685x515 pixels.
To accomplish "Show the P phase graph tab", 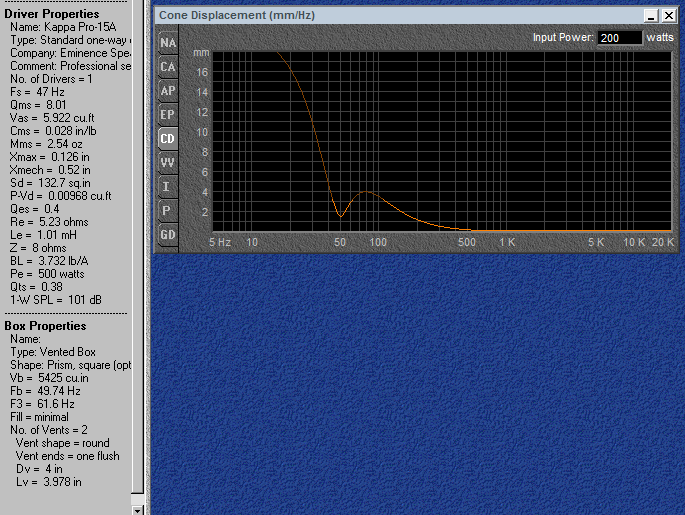I will tap(168, 211).
